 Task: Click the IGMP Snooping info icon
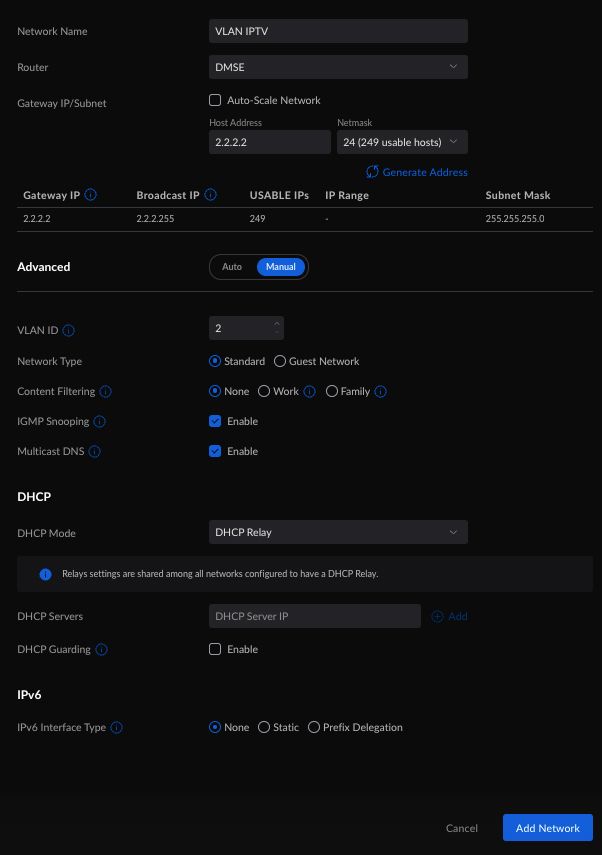click(x=100, y=422)
